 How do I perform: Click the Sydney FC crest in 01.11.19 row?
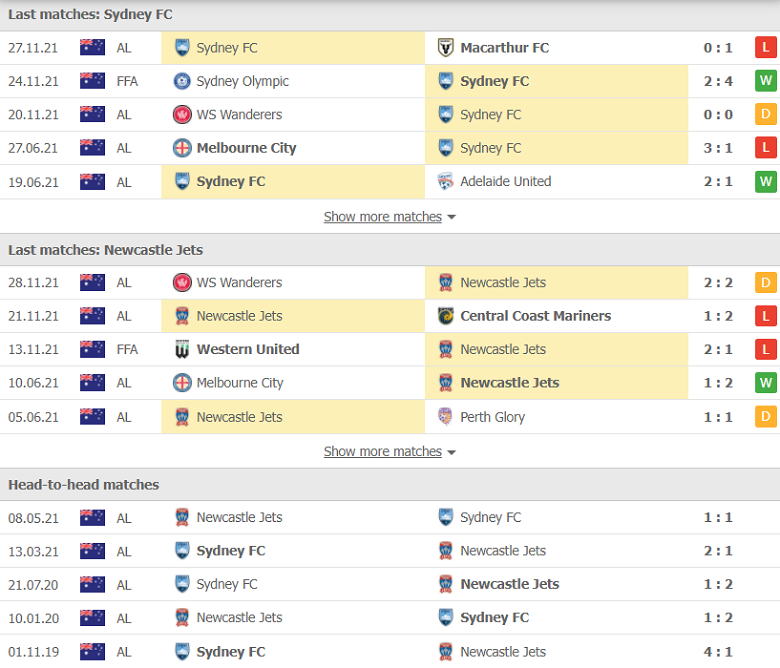(x=182, y=652)
